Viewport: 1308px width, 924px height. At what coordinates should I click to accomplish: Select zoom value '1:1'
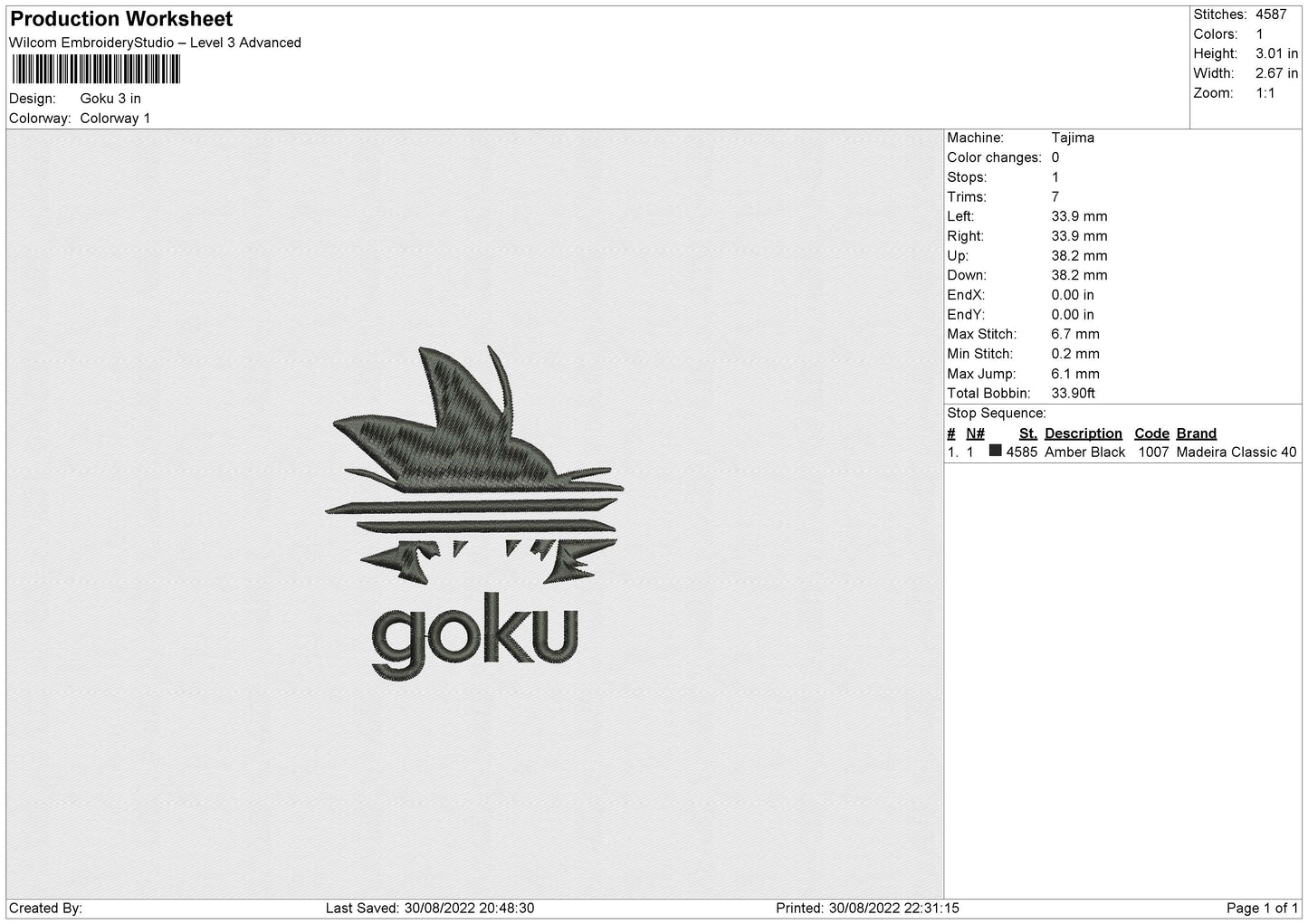tap(1265, 93)
